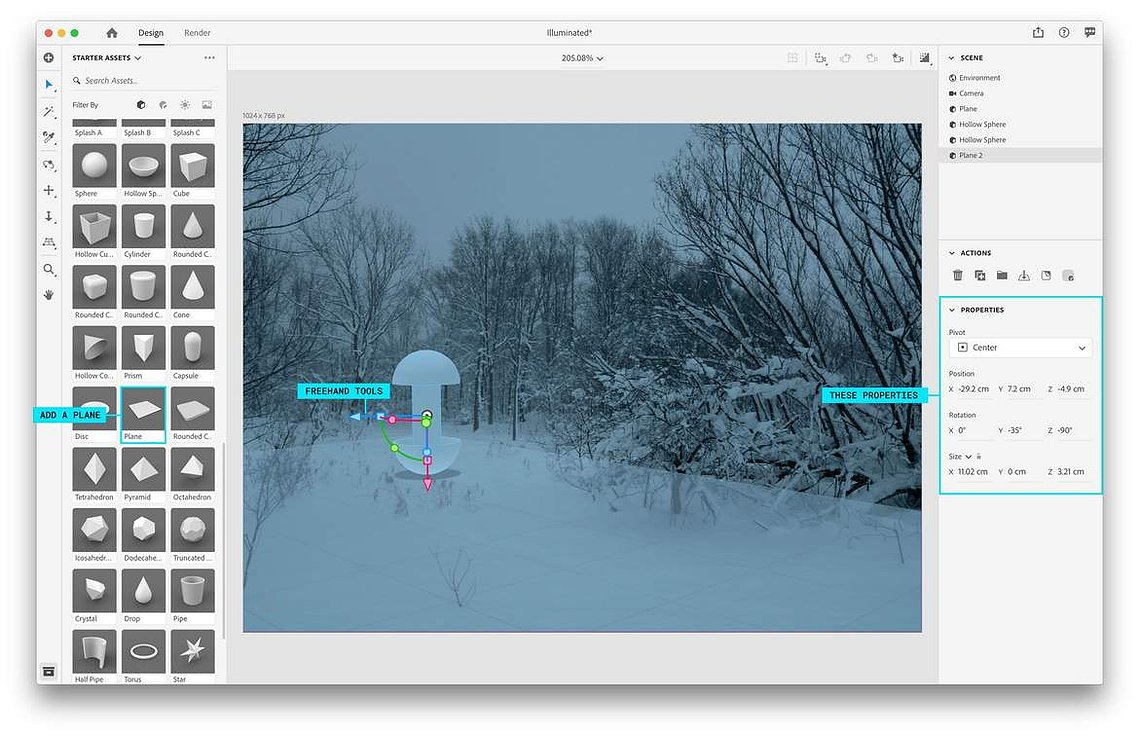
Task: Click the Search Assets field
Action: 144,81
